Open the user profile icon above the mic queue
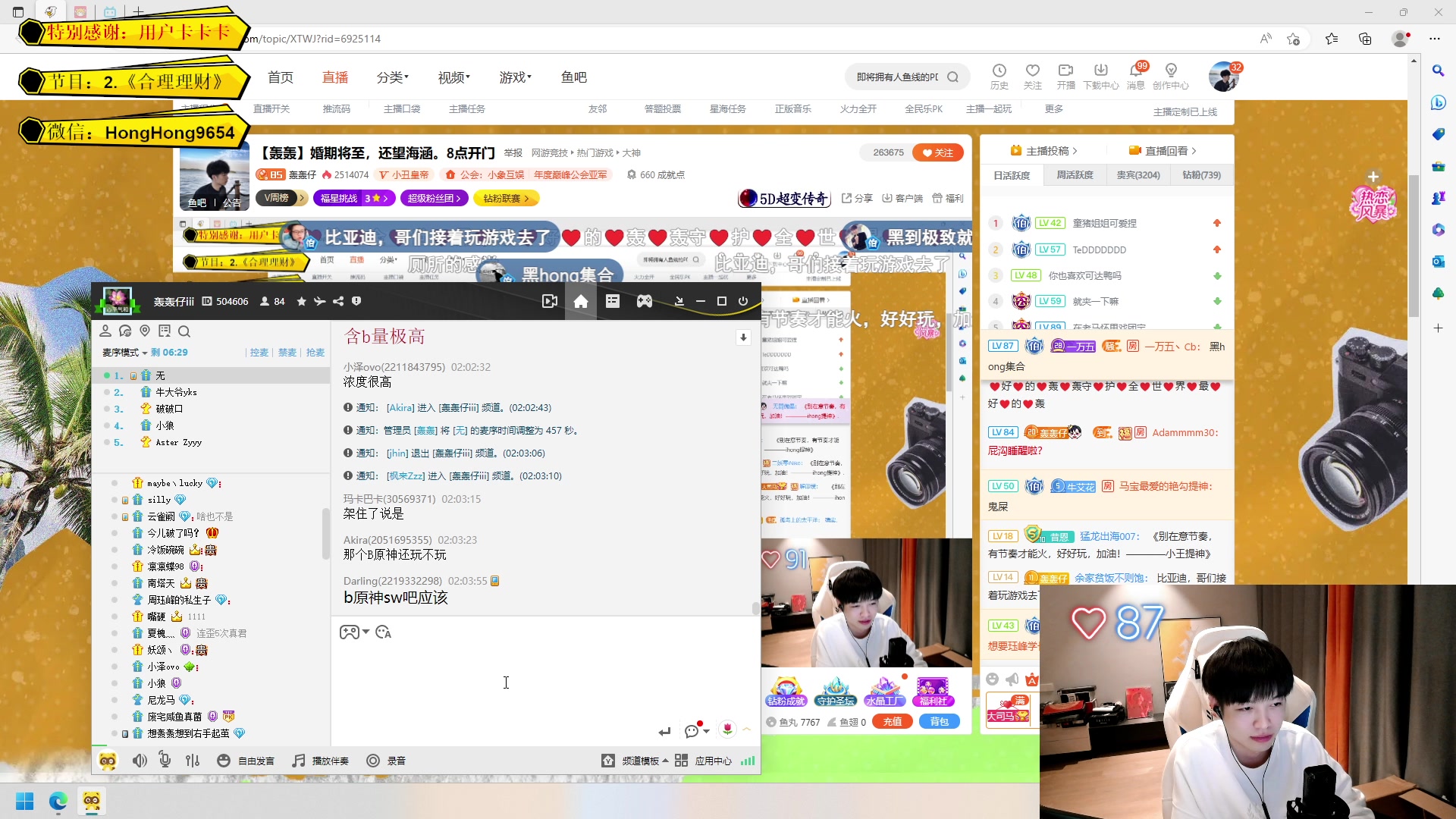The height and width of the screenshot is (819, 1456). (105, 331)
